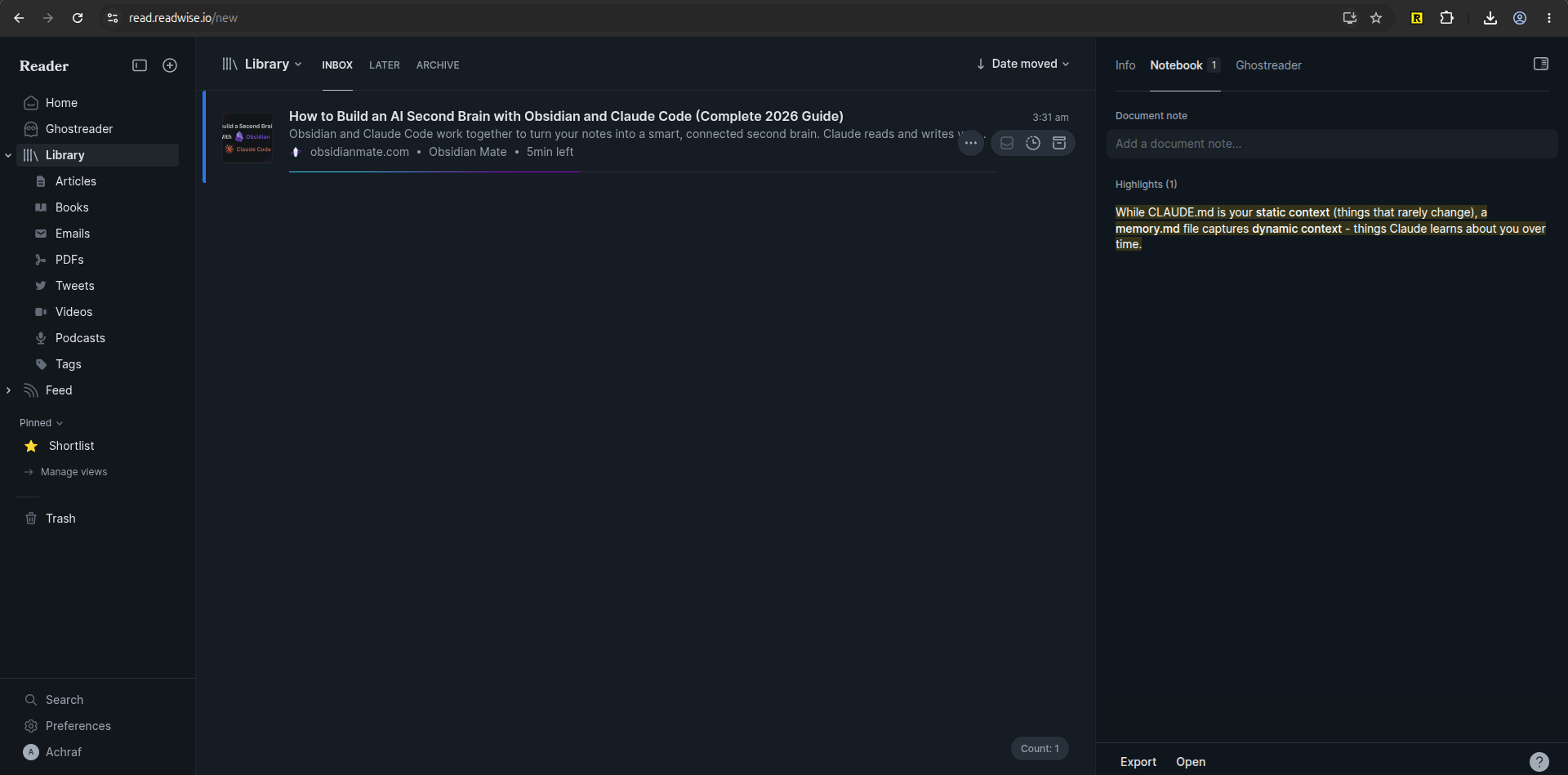Screen dimensions: 1568x775
Task: Collapse the Pinned section dropdown
Action: [x=41, y=423]
